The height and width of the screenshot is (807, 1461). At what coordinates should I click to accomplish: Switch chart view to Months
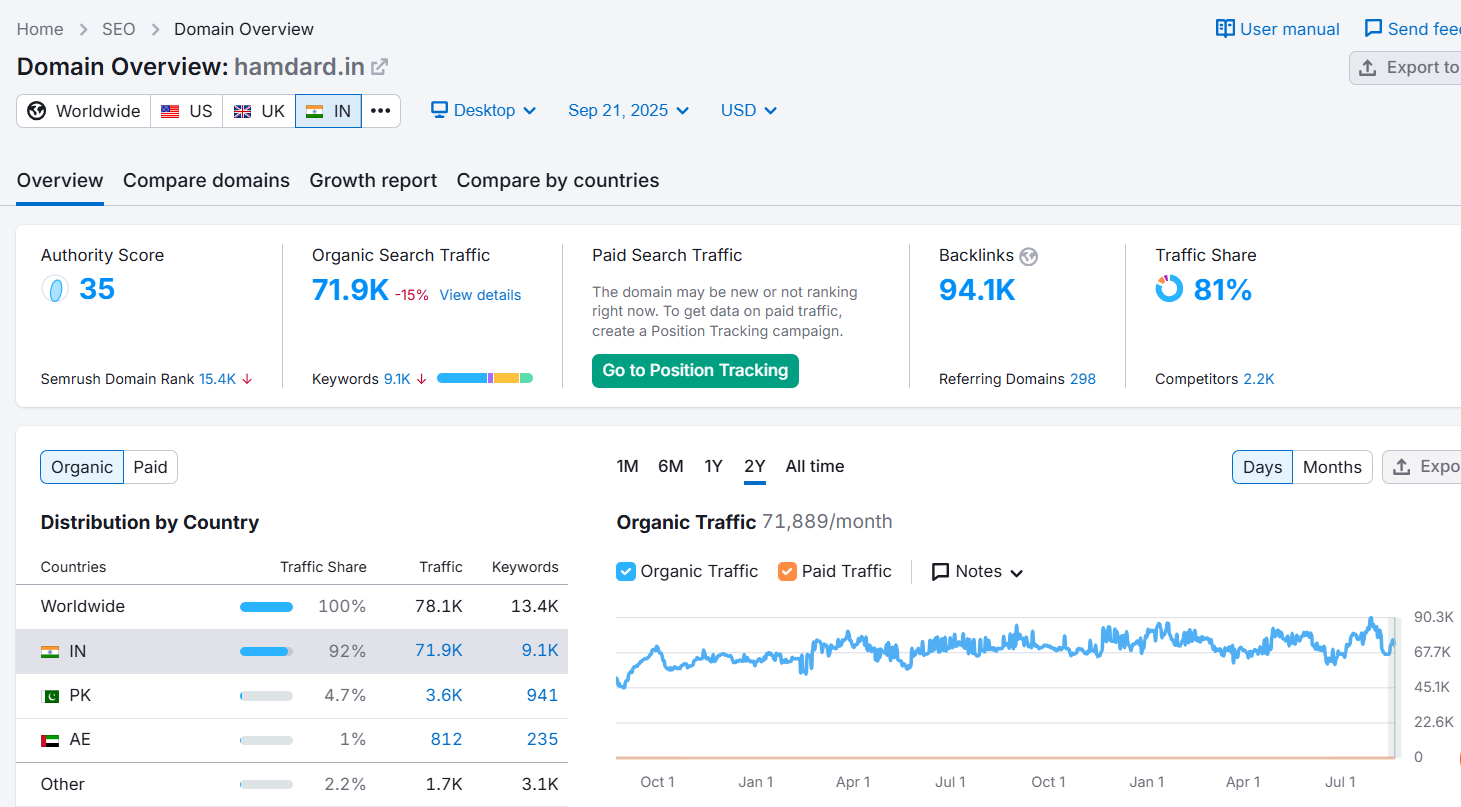click(1332, 467)
